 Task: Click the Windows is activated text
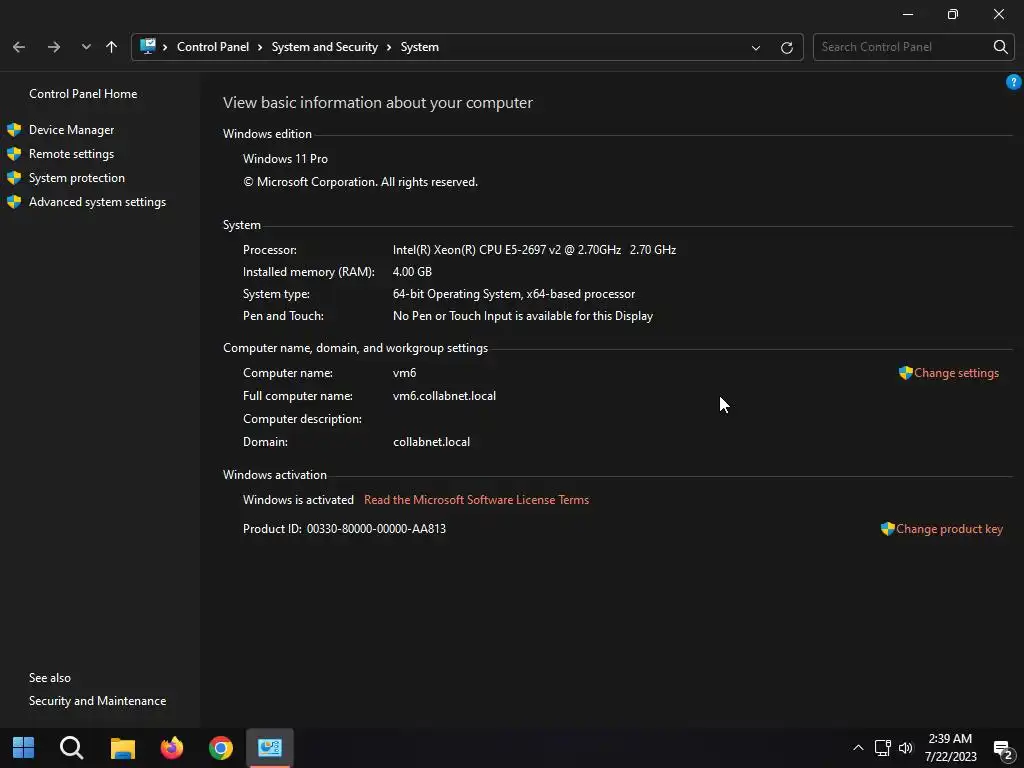[298, 500]
